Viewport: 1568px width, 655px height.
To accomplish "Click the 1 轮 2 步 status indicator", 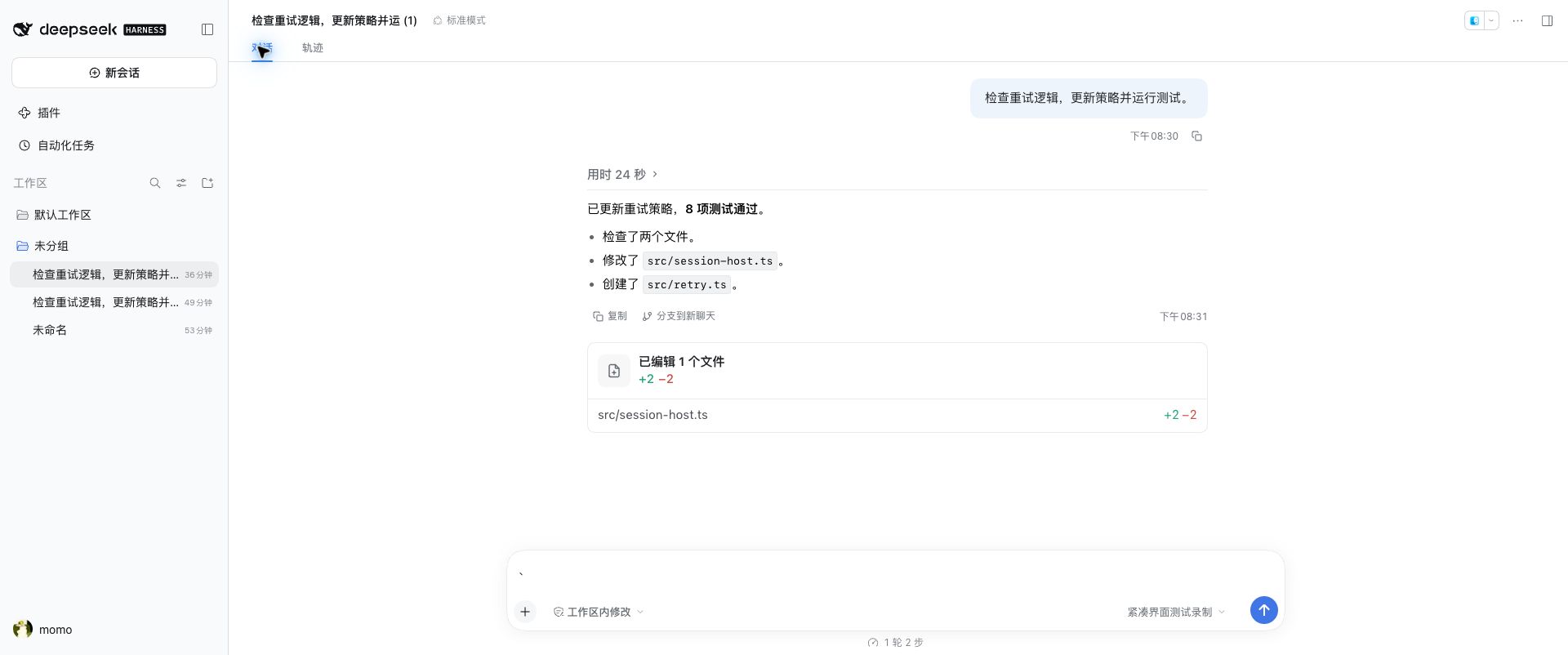I will (x=896, y=643).
